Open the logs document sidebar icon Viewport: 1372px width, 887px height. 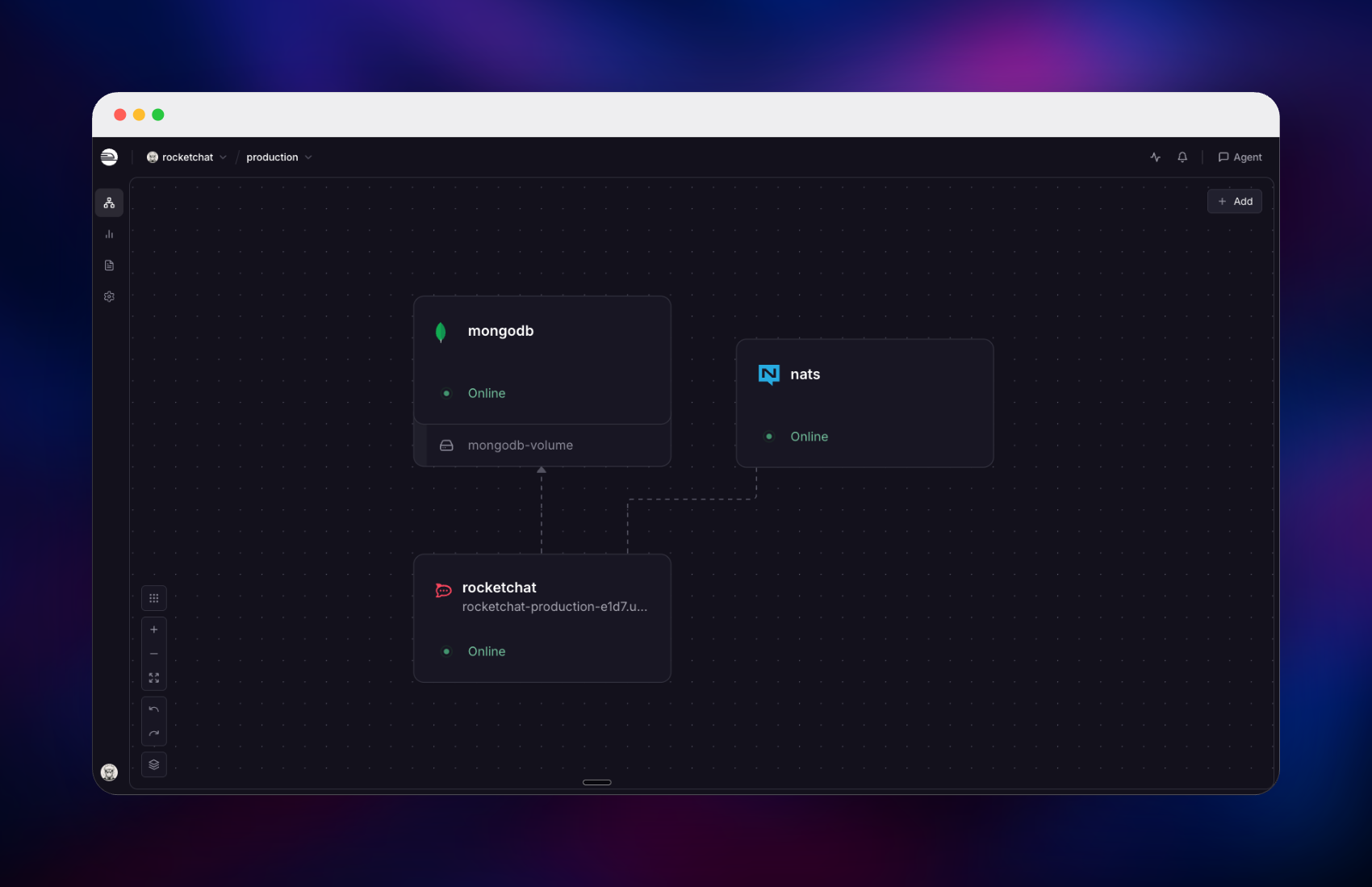(x=109, y=266)
